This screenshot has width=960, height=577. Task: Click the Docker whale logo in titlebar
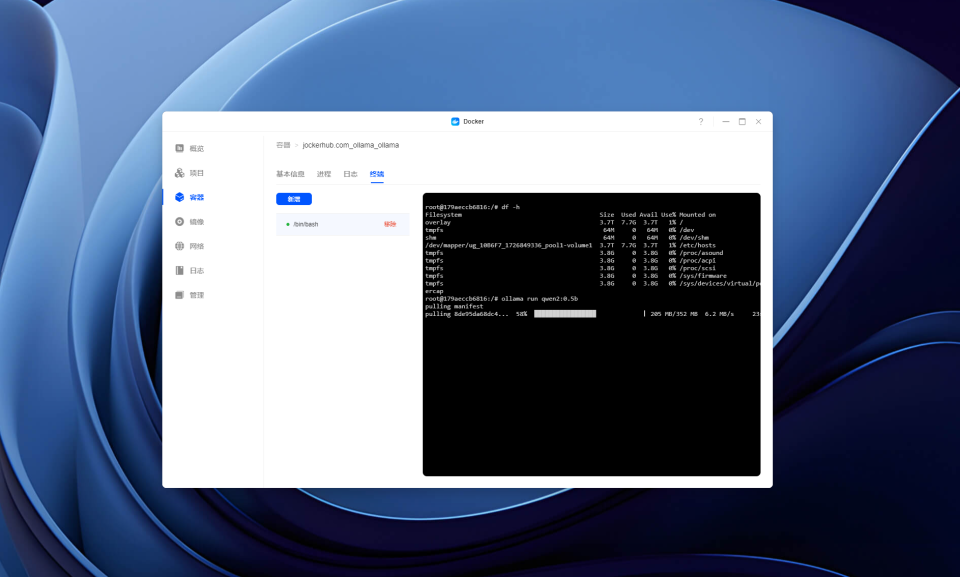pos(455,121)
